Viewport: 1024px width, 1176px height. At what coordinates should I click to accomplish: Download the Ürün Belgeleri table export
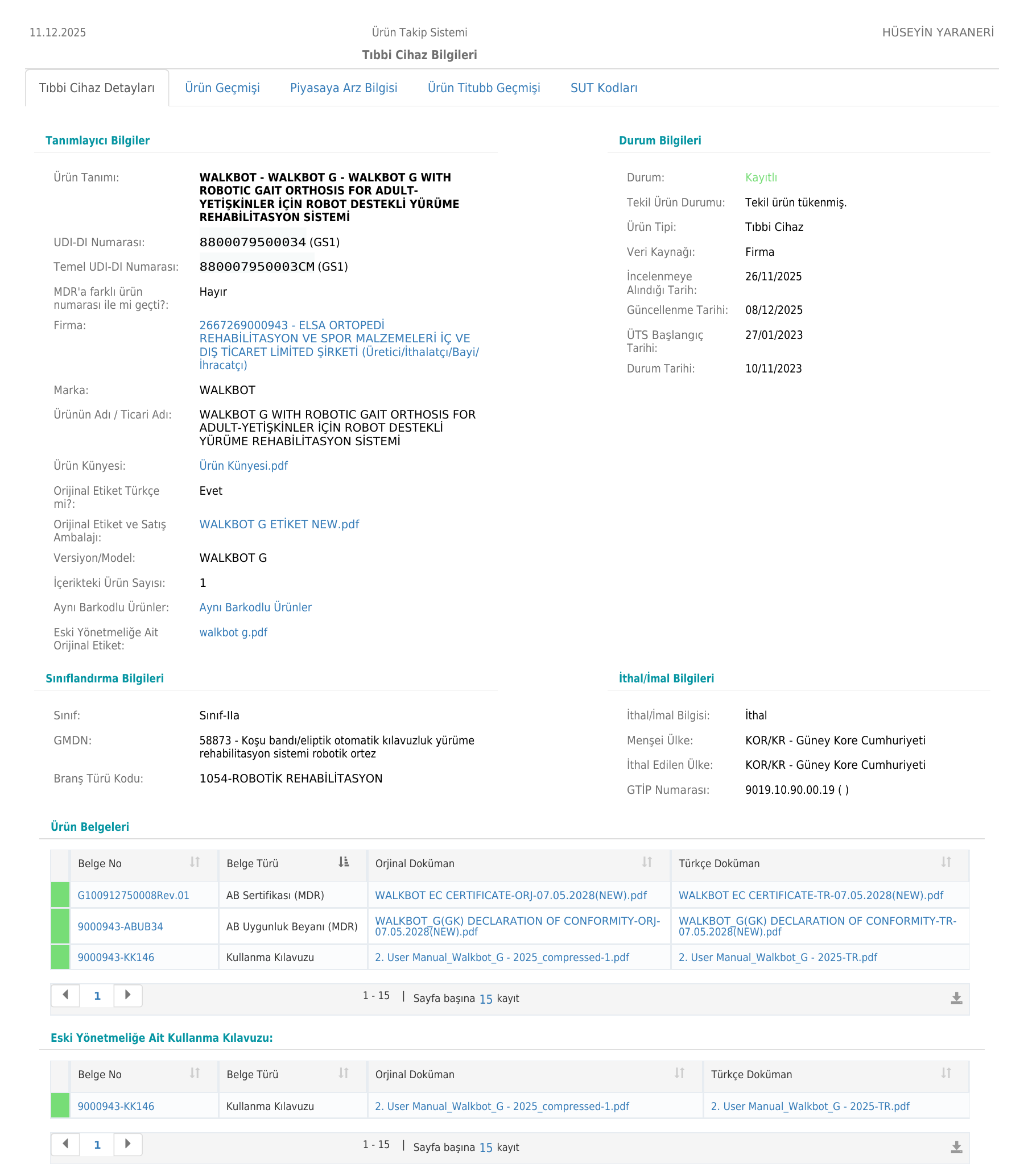point(956,999)
